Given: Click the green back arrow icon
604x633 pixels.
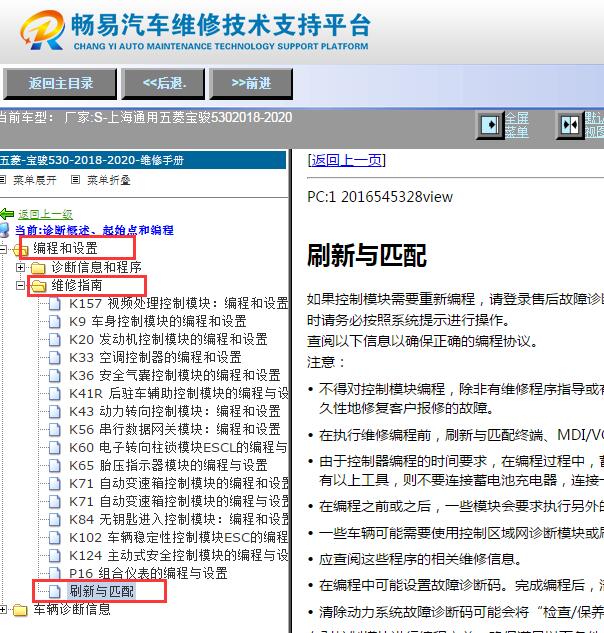Looking at the screenshot, I should coord(7,214).
